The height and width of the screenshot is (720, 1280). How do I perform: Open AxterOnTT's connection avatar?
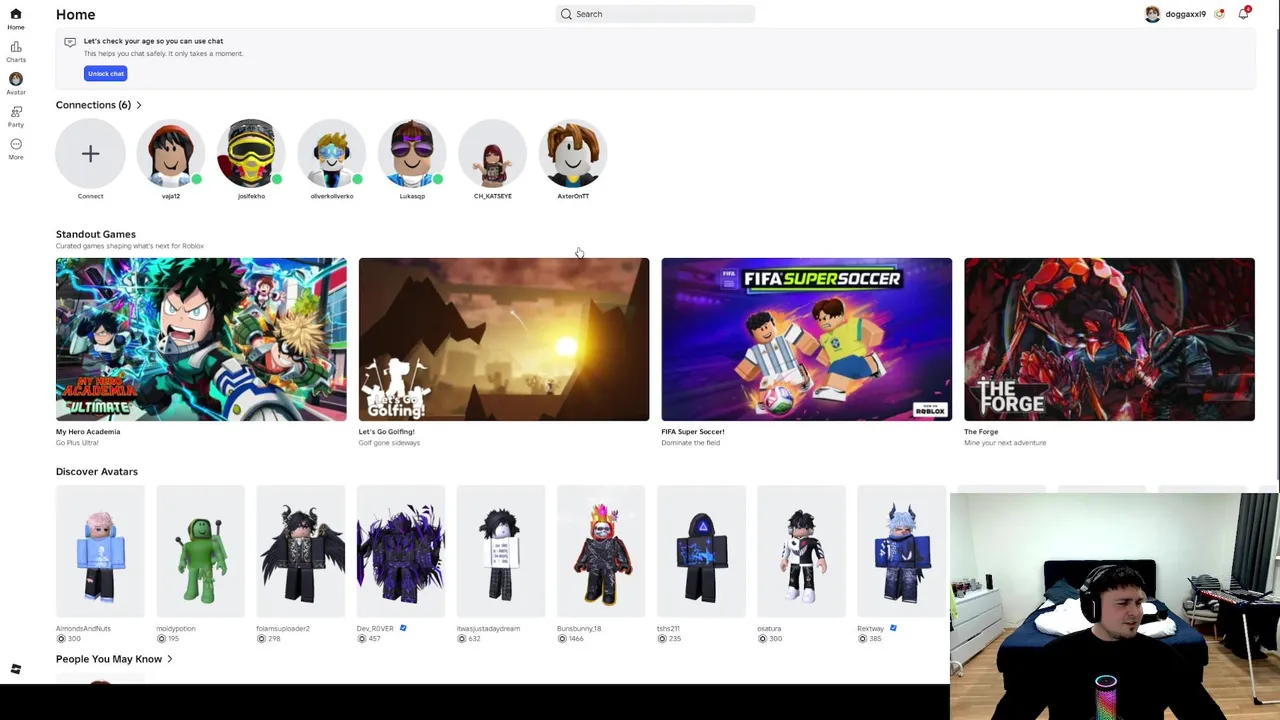click(573, 153)
